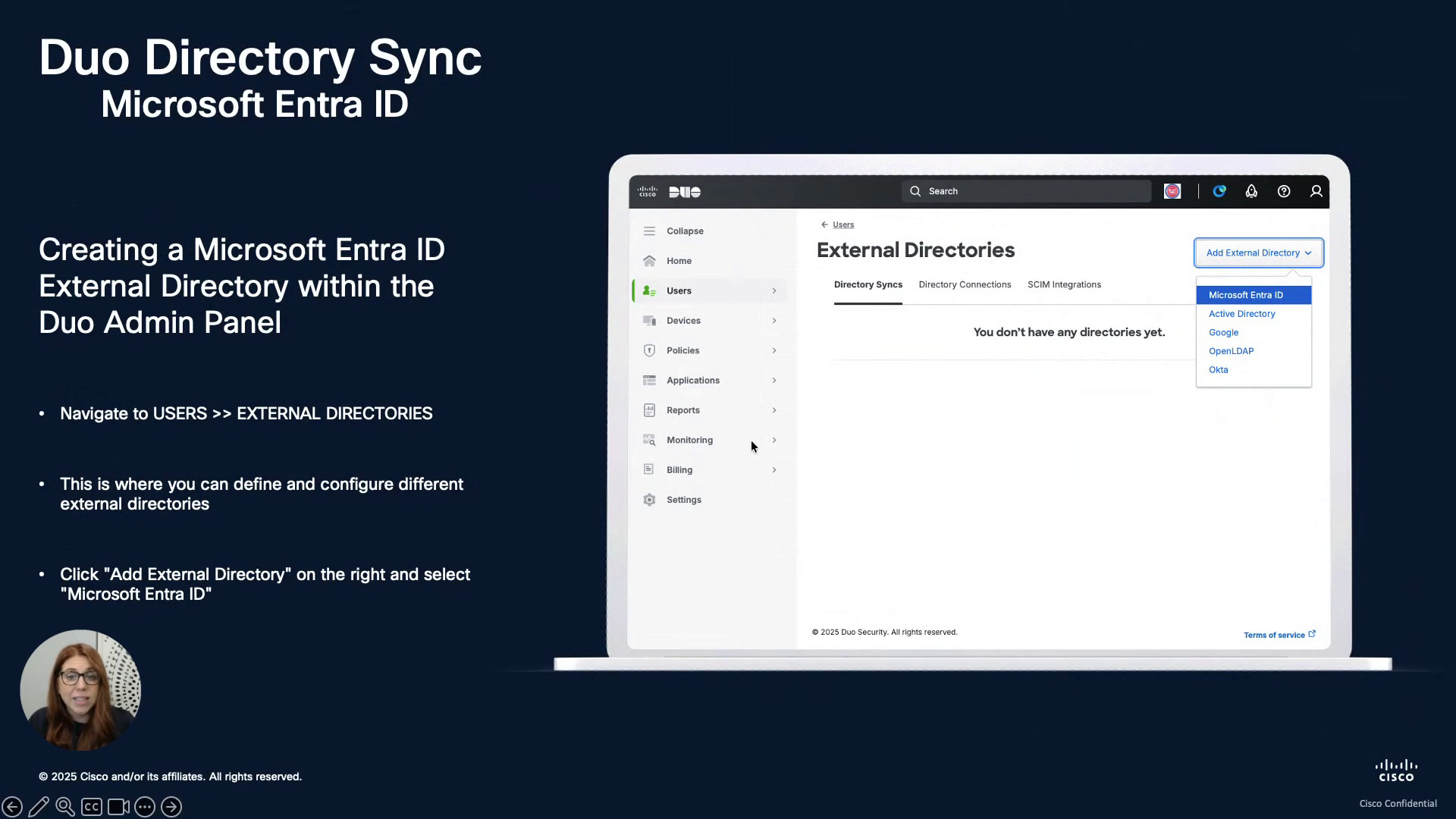Click the Cisco Duo logo
1456x819 pixels.
[x=670, y=192]
